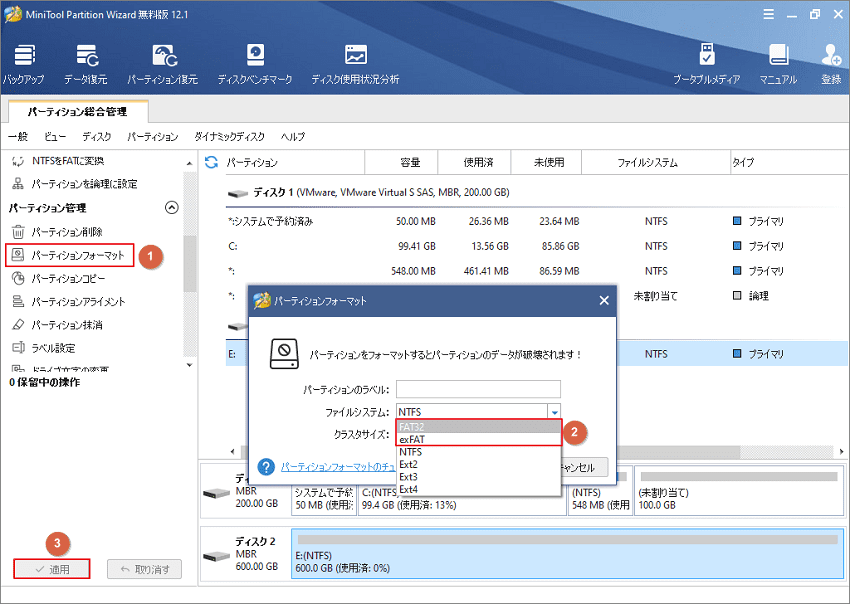Select the C: partition row

tap(536, 246)
